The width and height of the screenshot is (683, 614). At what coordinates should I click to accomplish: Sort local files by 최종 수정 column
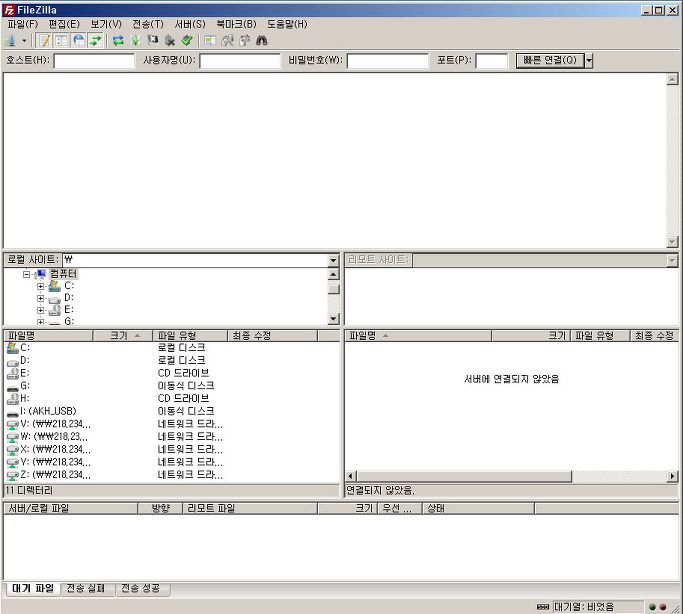[x=273, y=335]
